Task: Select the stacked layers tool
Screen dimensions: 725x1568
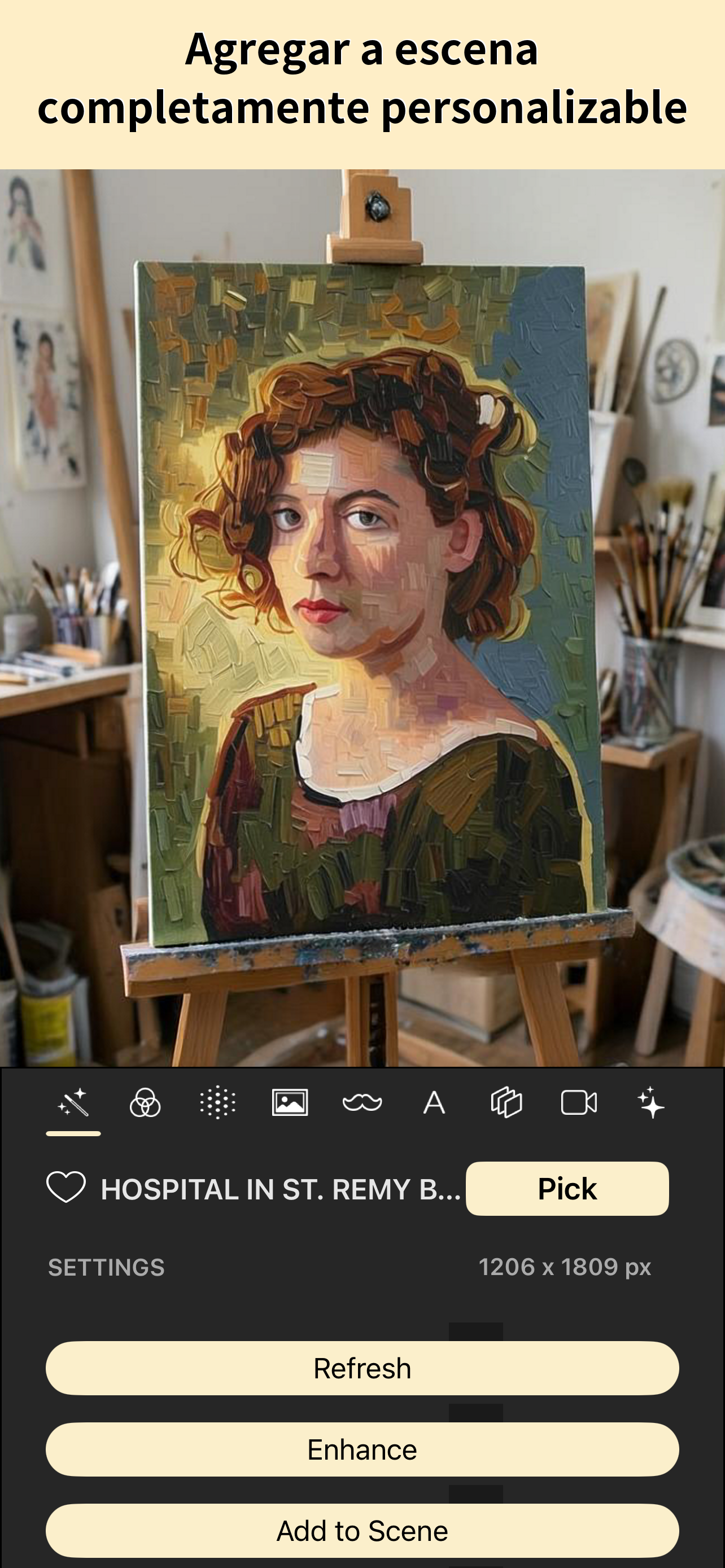Action: pos(506,1103)
